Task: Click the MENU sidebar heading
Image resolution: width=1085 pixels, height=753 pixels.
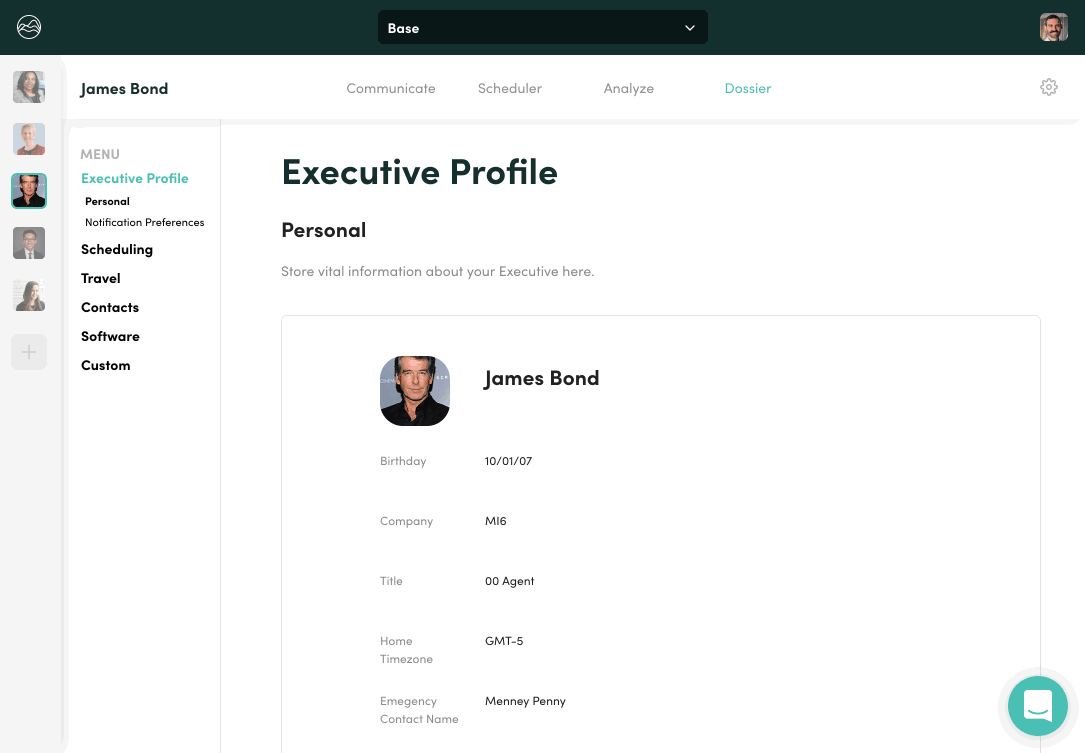Action: (x=100, y=154)
